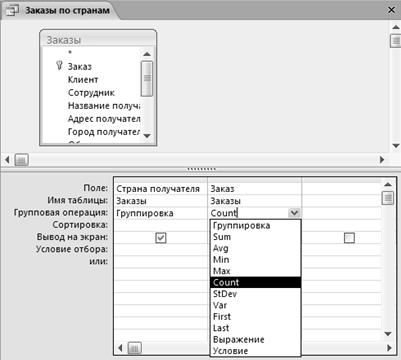Click the или cell of first column
This screenshot has width=401, height=360.
[160, 261]
